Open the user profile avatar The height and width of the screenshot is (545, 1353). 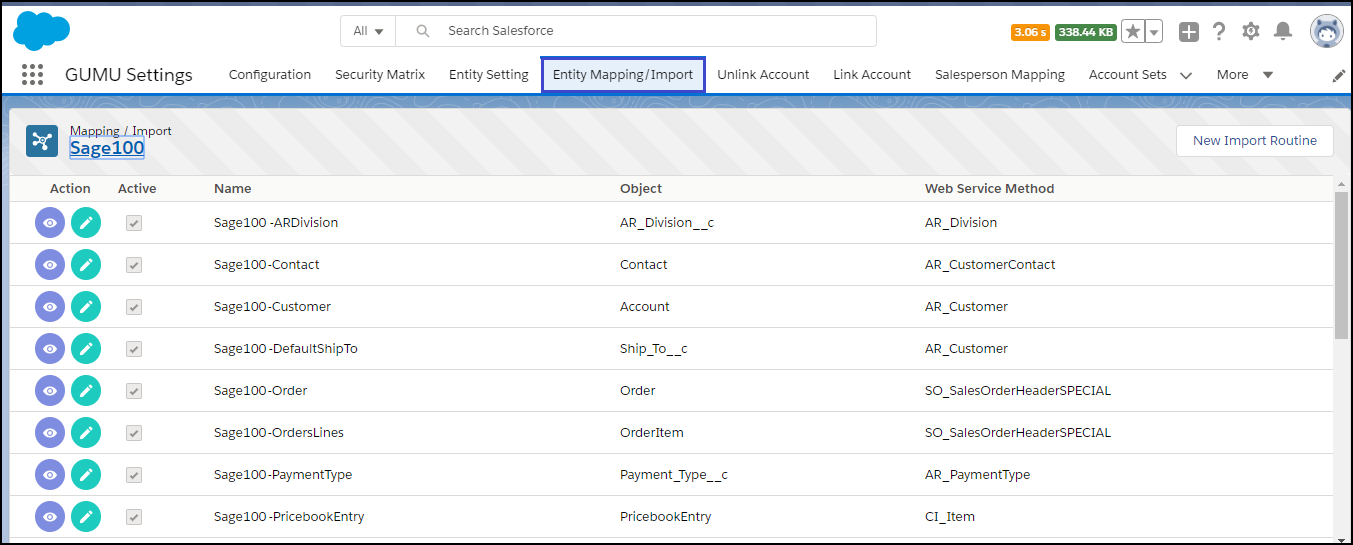pos(1326,32)
